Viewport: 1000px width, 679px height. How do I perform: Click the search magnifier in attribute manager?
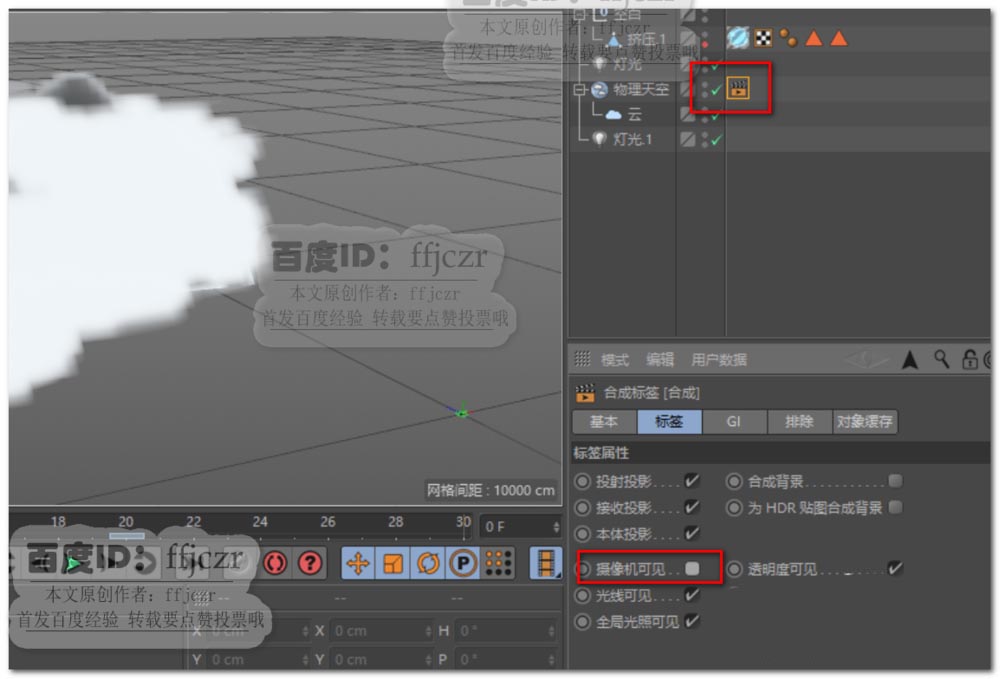tap(941, 359)
